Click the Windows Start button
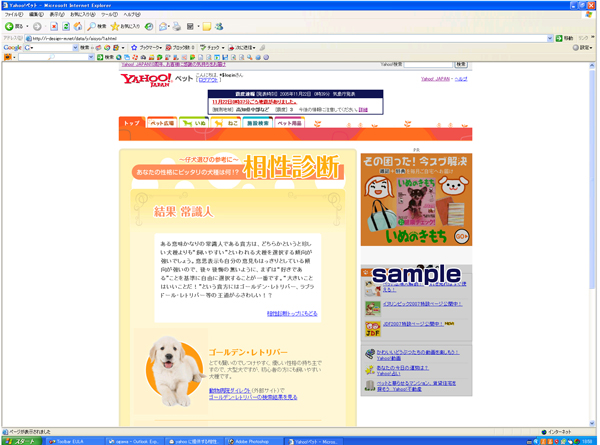Screen dimensions: 600x445 click(24, 439)
